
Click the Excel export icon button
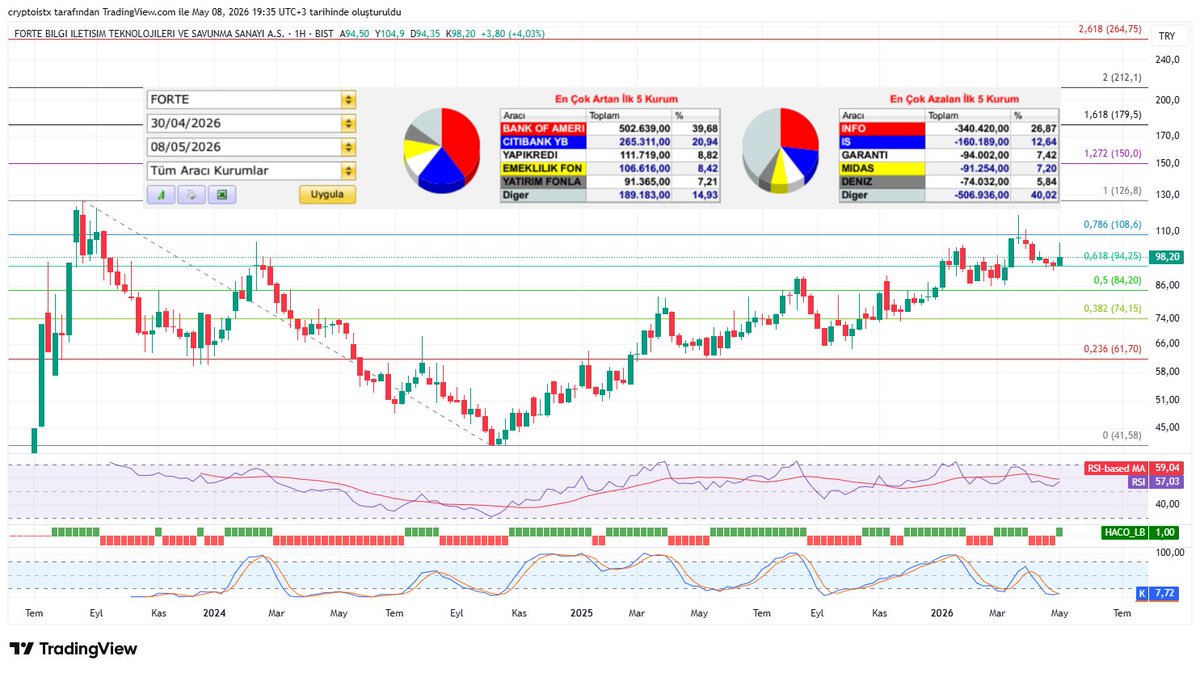tap(221, 195)
